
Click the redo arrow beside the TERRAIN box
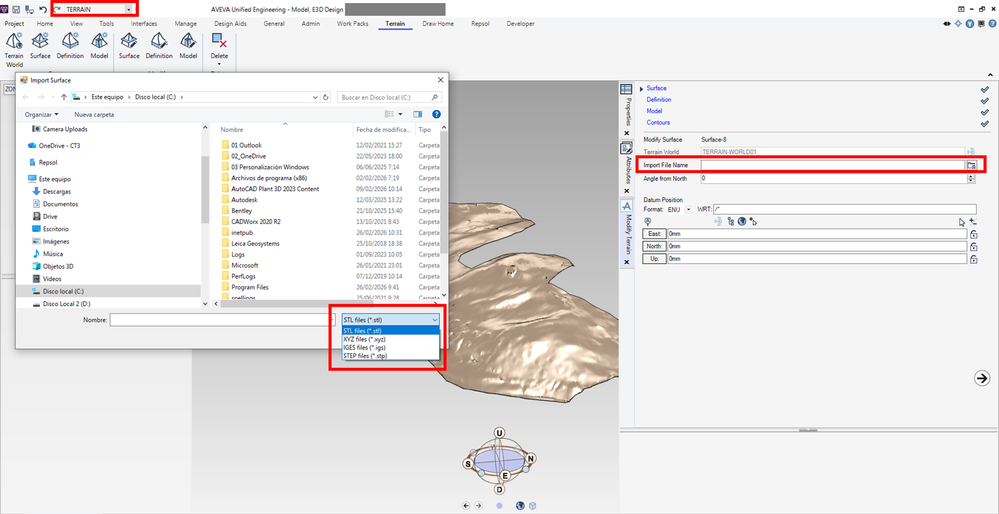pos(58,9)
